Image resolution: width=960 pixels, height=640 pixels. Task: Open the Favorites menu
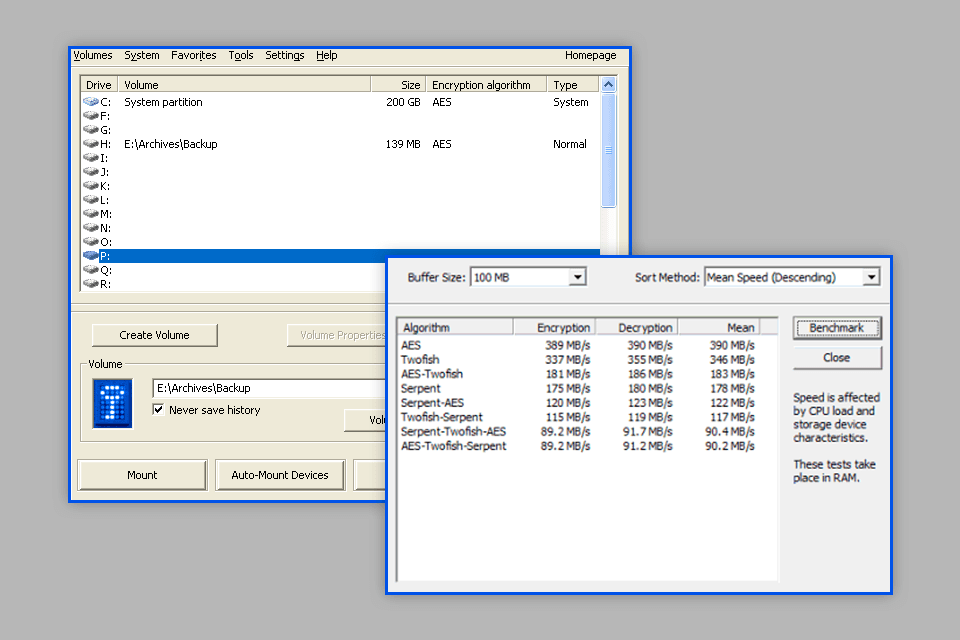click(194, 55)
